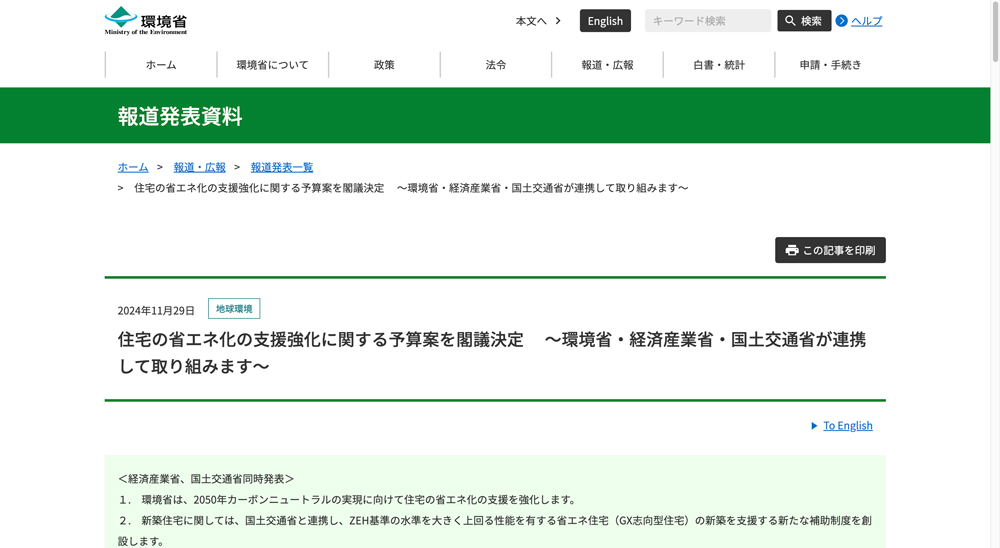Click the chevron next to 本文へ

click(558, 21)
